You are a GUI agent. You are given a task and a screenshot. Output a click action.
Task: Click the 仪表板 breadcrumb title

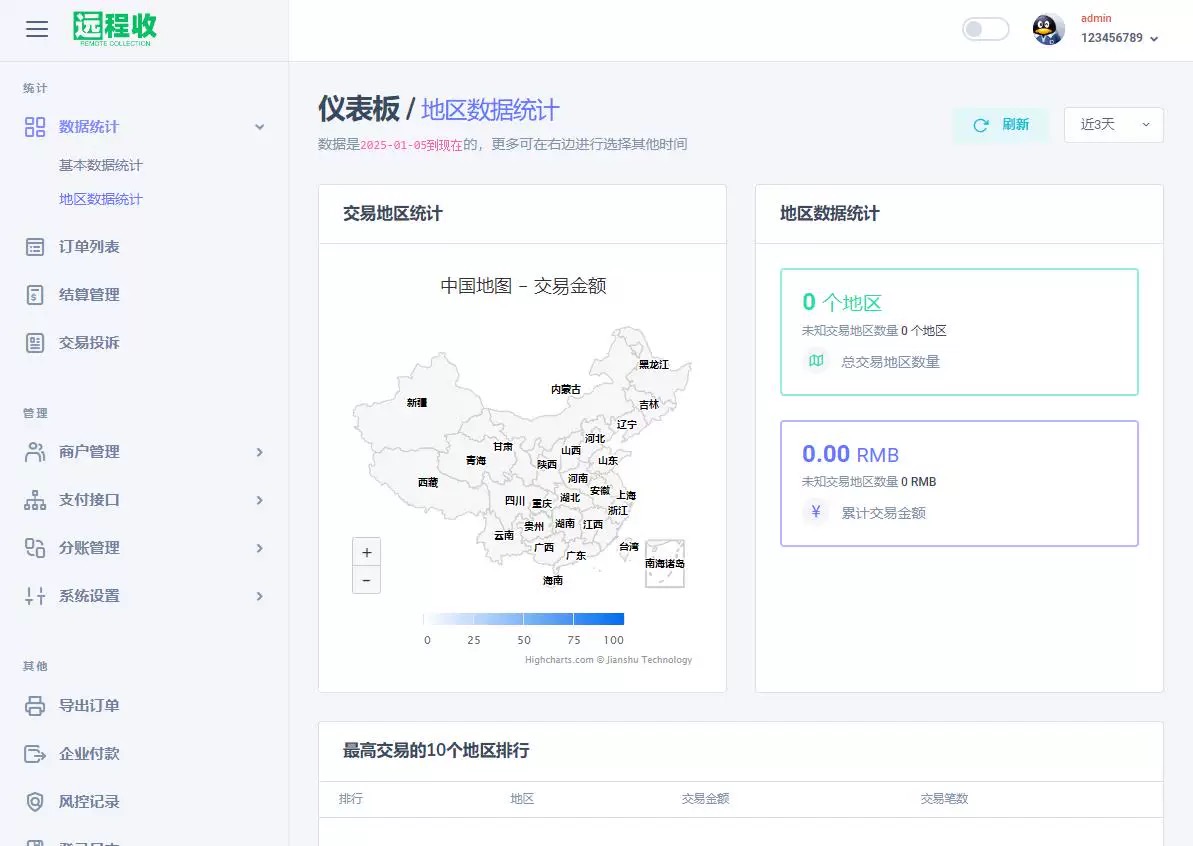pyautogui.click(x=358, y=109)
